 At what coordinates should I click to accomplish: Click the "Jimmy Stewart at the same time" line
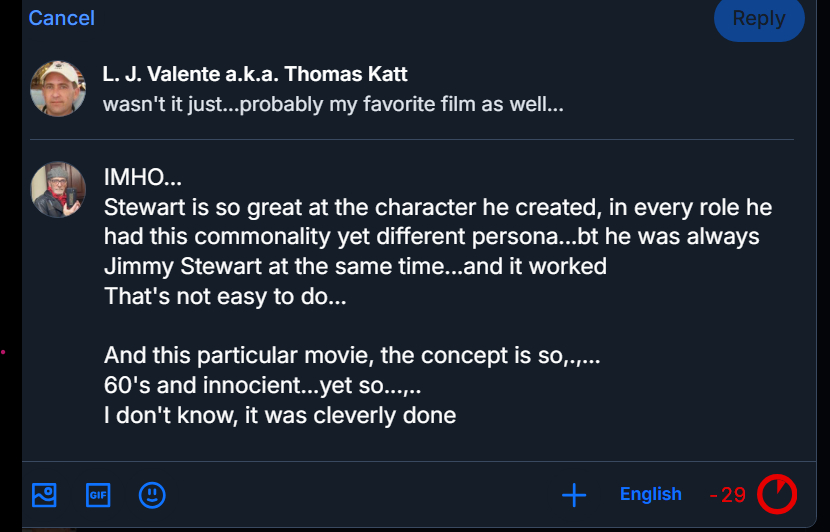[355, 267]
